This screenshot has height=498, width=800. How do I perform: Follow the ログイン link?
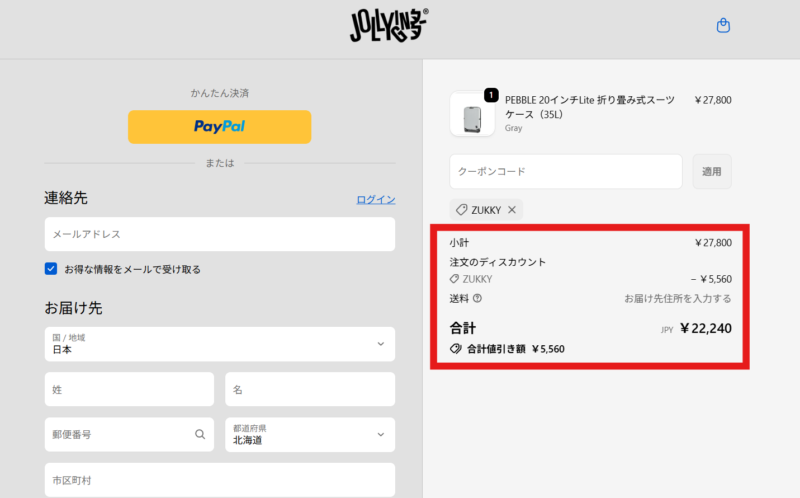[376, 200]
